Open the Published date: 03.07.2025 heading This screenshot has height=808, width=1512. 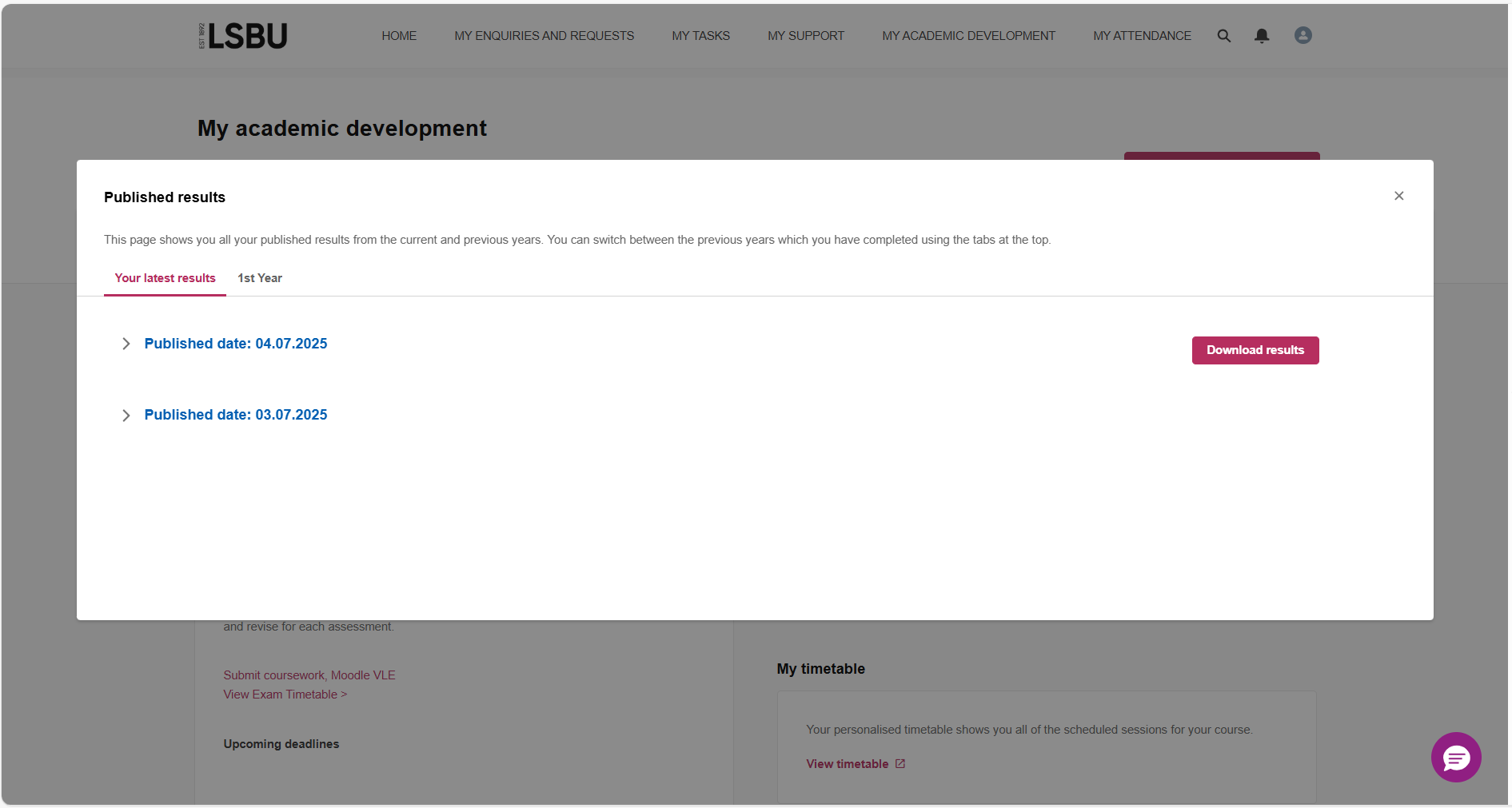pos(236,415)
